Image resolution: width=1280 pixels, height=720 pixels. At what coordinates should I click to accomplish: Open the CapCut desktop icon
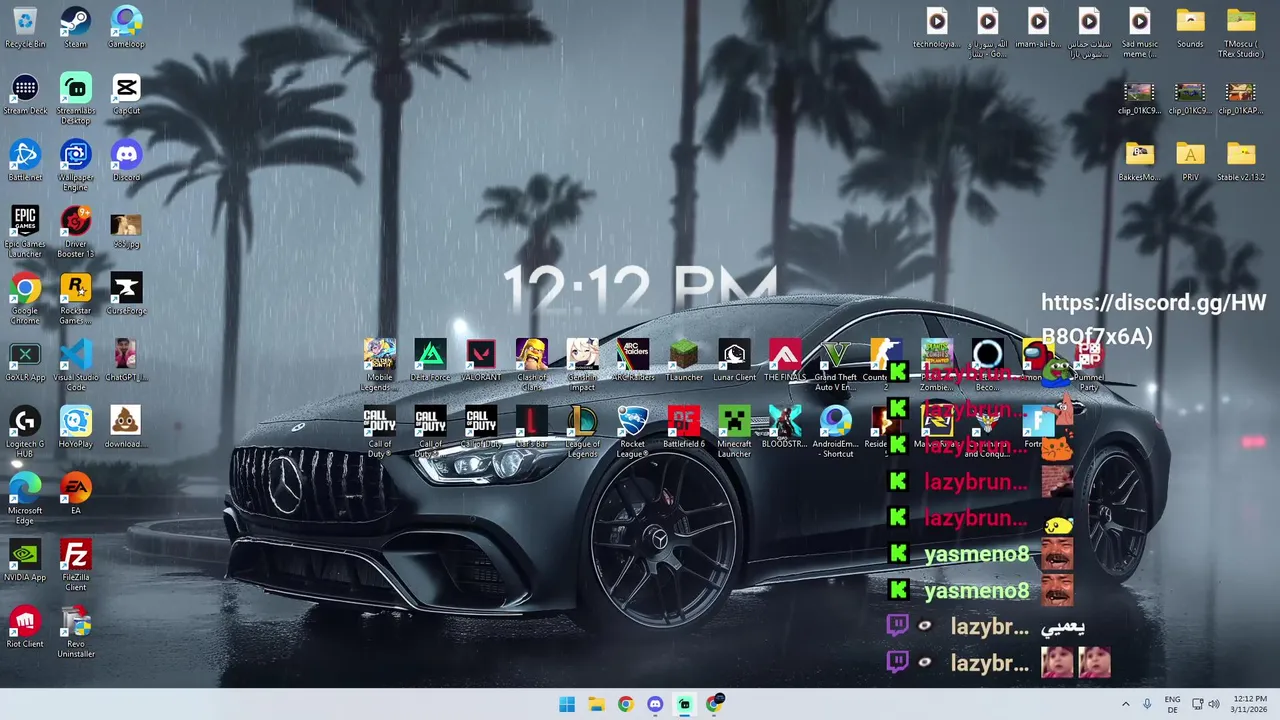[x=126, y=94]
